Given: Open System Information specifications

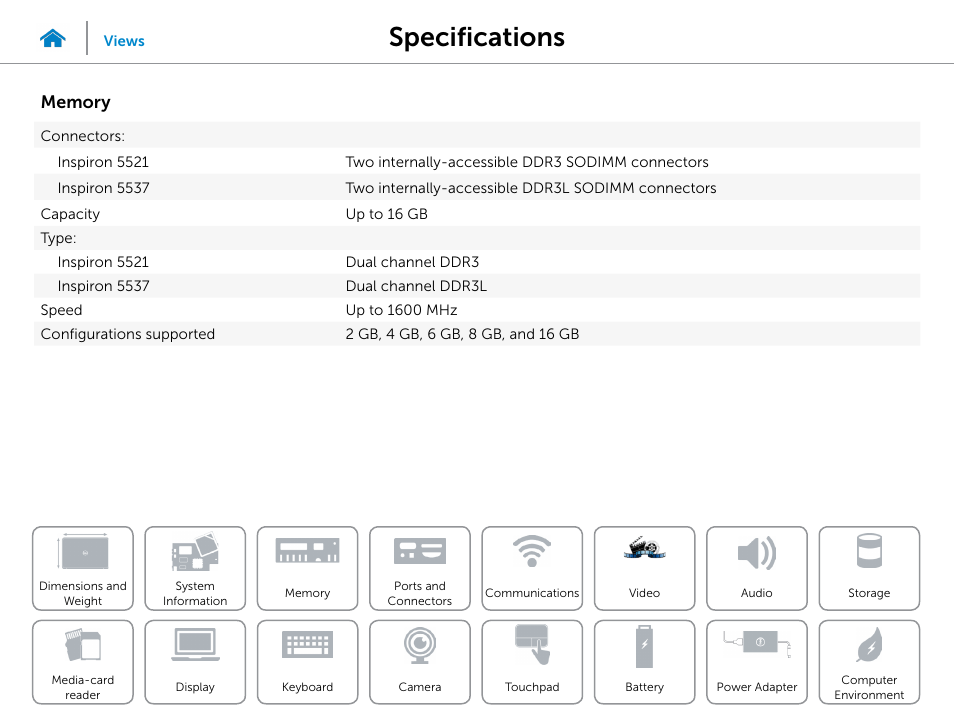Looking at the screenshot, I should coord(195,568).
